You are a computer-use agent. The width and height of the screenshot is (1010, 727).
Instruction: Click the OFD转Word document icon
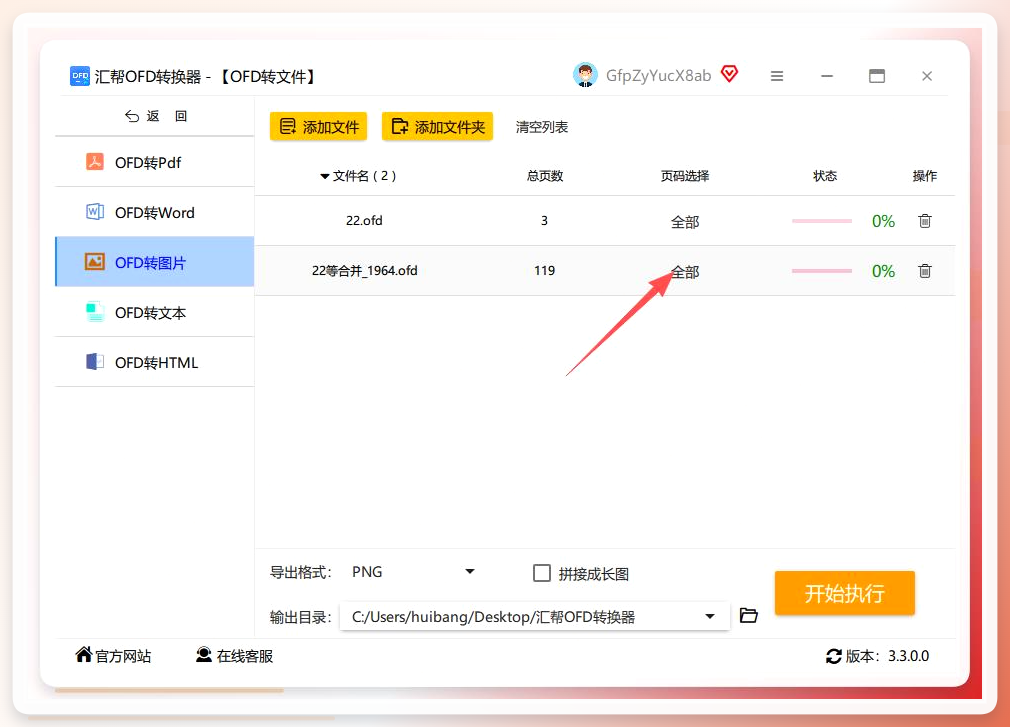pyautogui.click(x=95, y=211)
